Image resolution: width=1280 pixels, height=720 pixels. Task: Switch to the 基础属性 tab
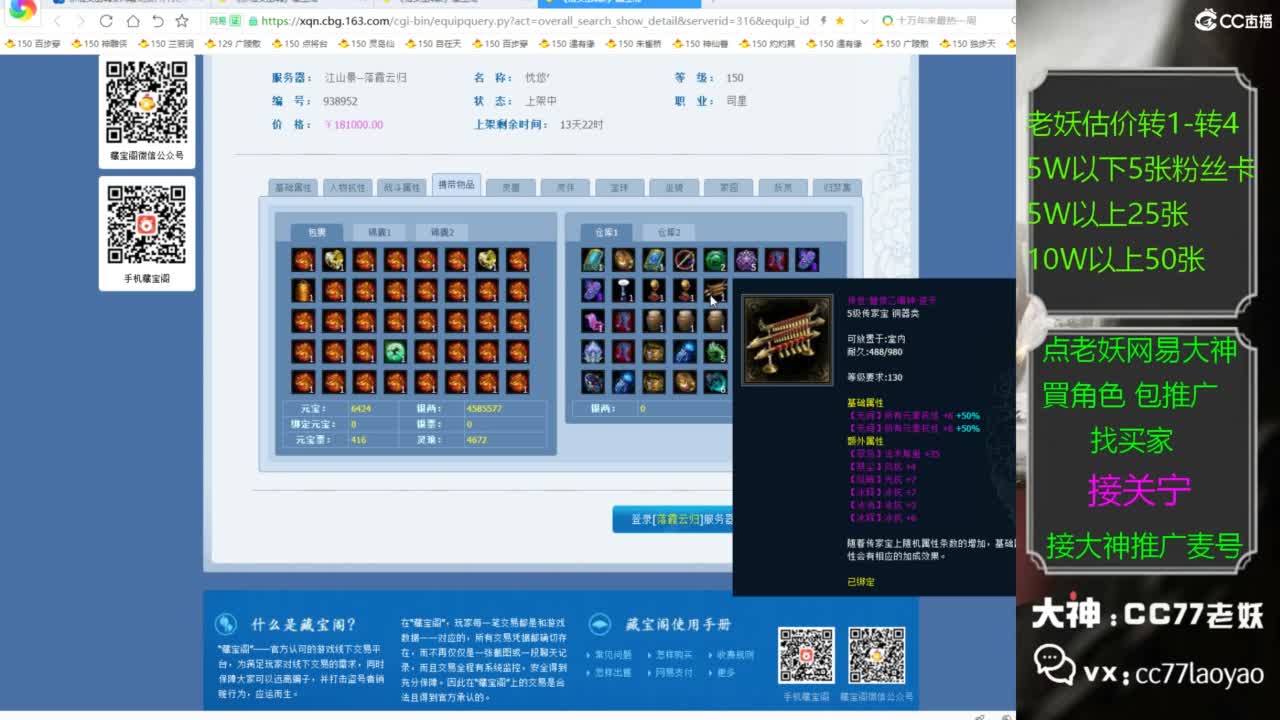(293, 187)
